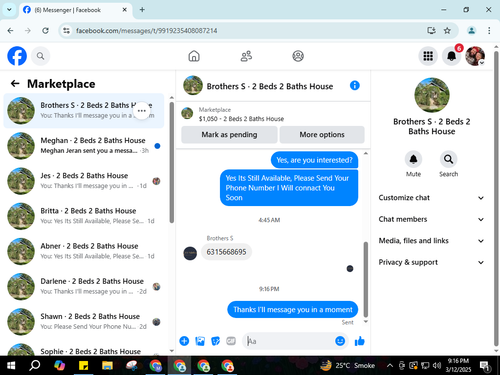Image resolution: width=500 pixels, height=375 pixels.
Task: Attach a file with the photo icon
Action: (x=200, y=341)
